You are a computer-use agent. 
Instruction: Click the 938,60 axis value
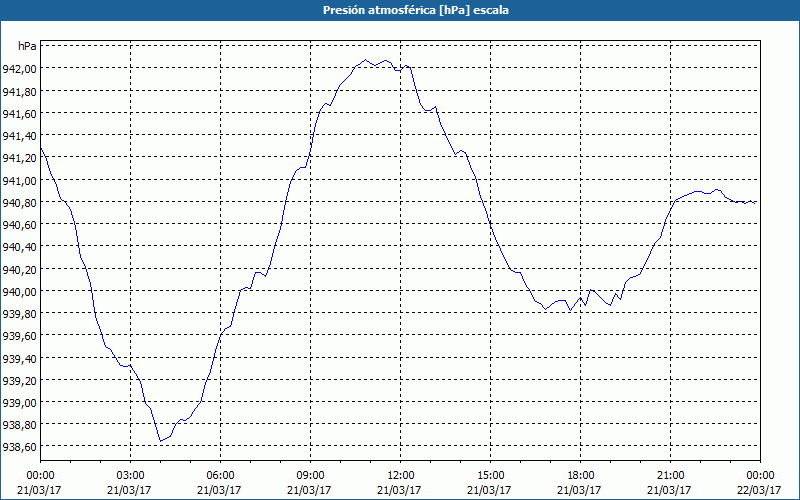click(19, 447)
